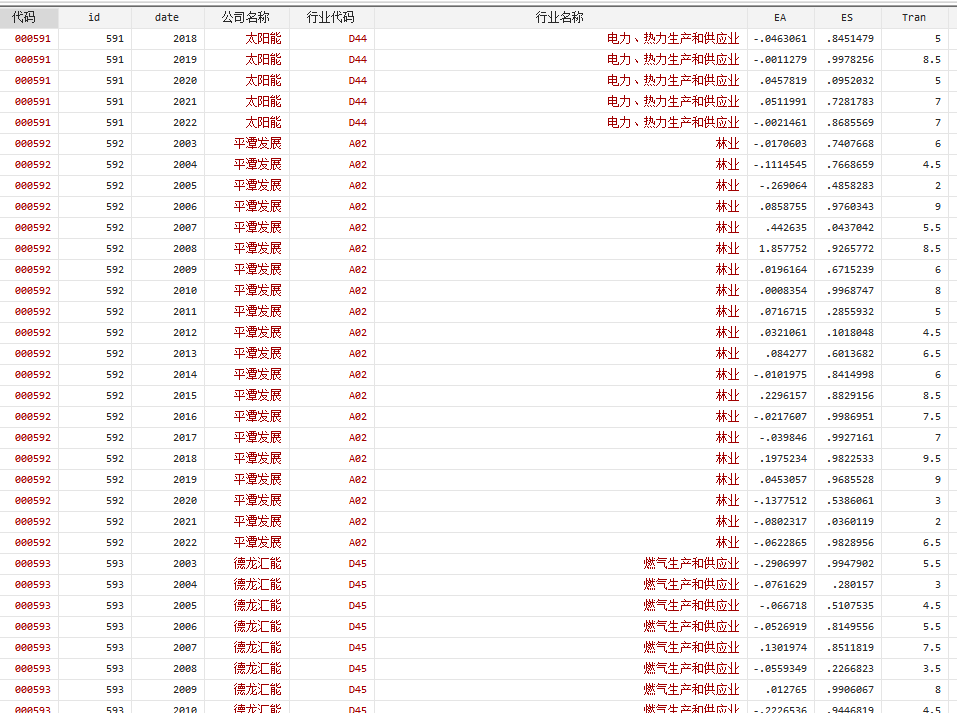Click the EA column header
The image size is (957, 714).
coord(780,17)
